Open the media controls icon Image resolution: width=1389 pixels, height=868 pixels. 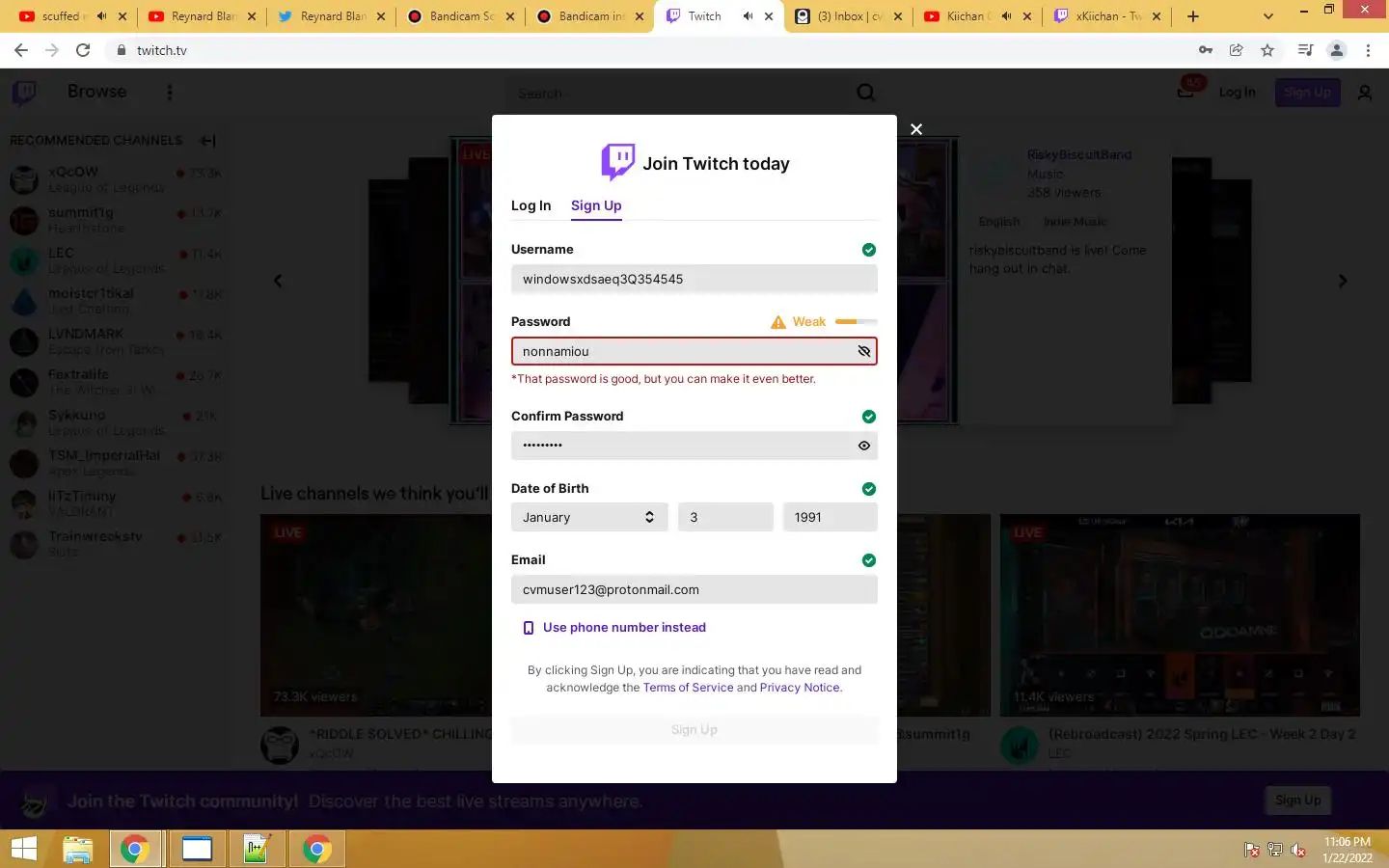tap(1305, 50)
